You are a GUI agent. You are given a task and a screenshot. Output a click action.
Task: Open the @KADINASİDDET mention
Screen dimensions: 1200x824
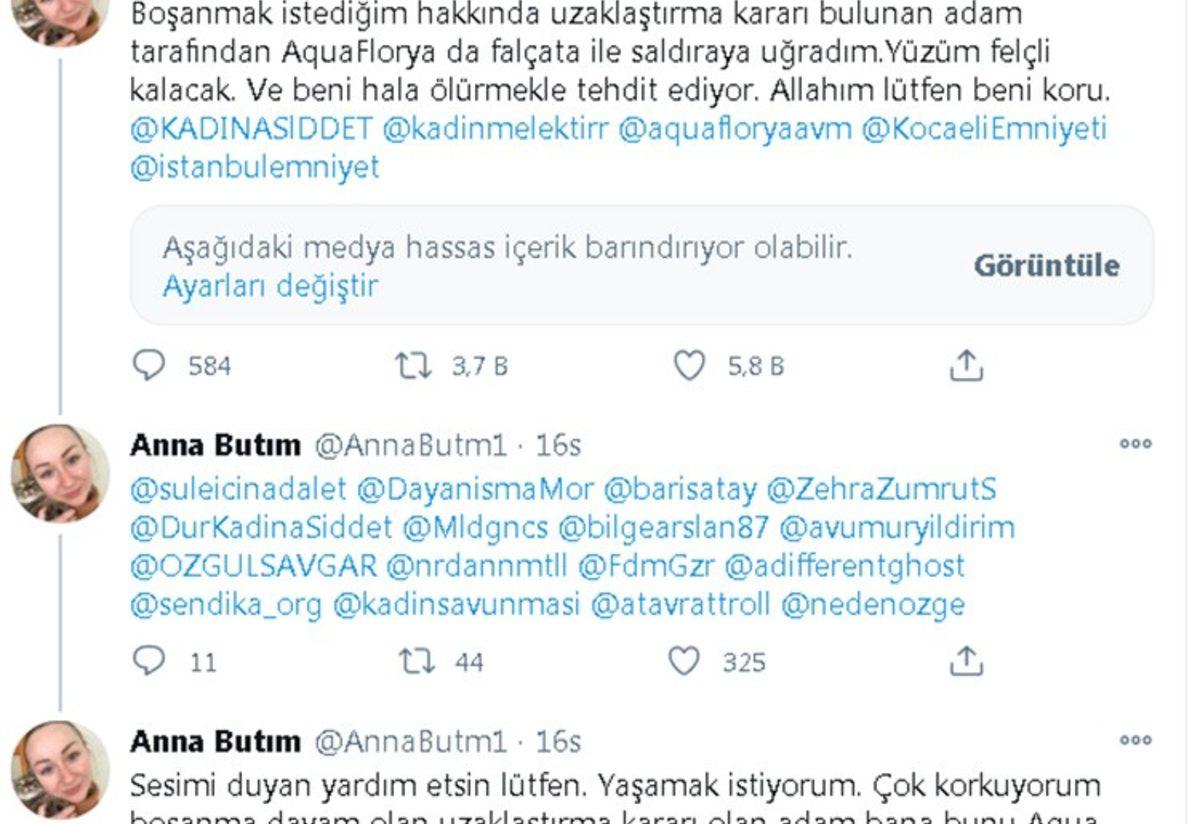click(x=251, y=129)
